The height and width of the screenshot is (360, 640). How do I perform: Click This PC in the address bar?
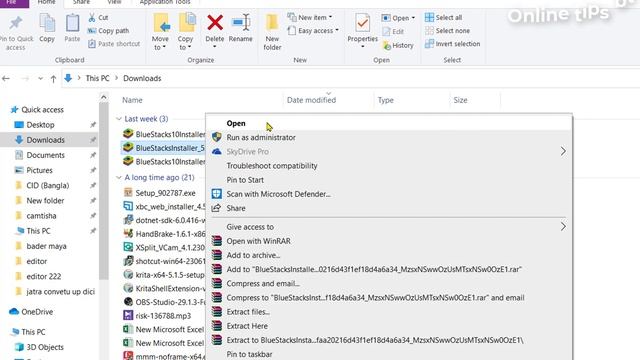coord(98,78)
